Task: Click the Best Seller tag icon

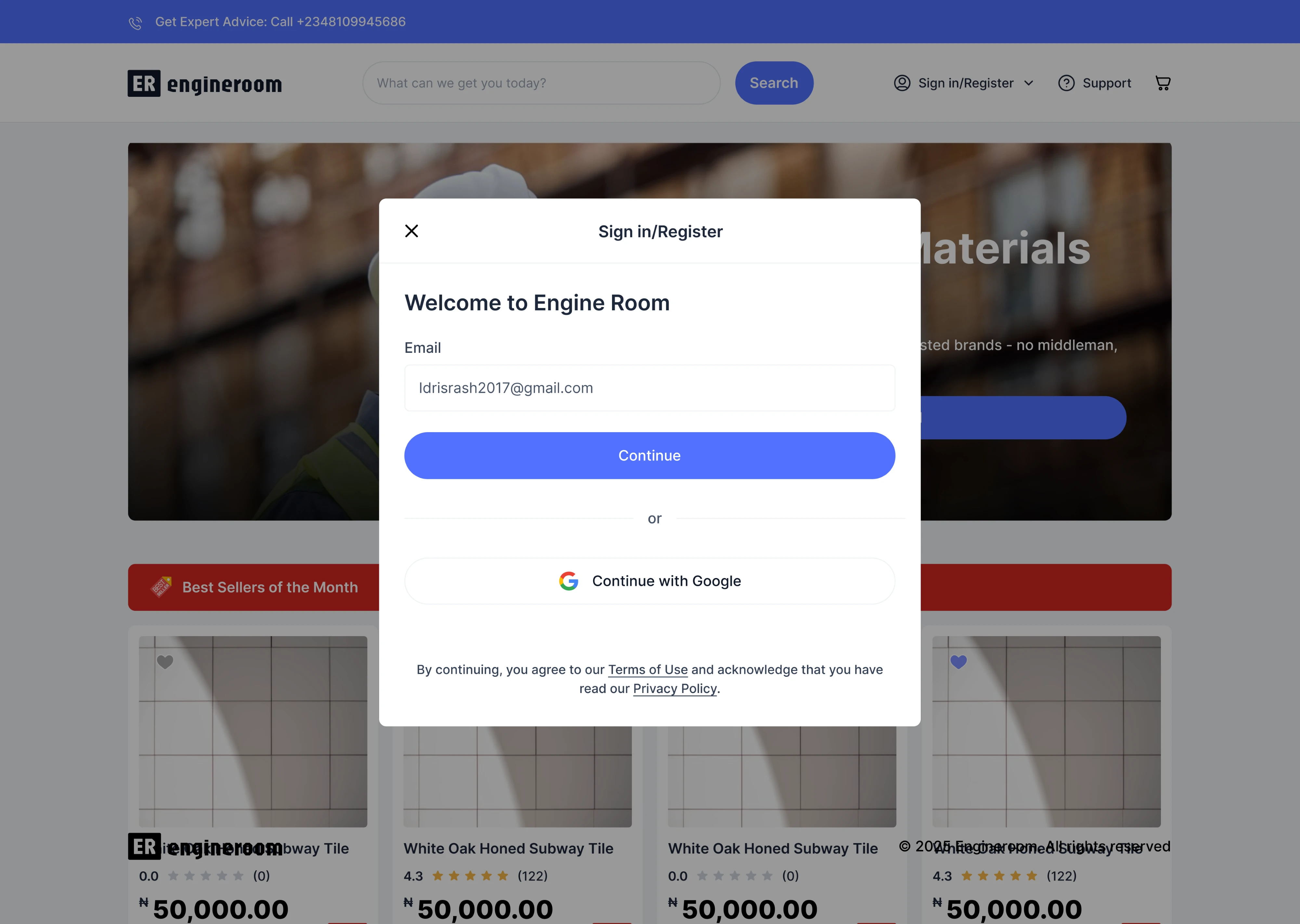Action: click(161, 587)
